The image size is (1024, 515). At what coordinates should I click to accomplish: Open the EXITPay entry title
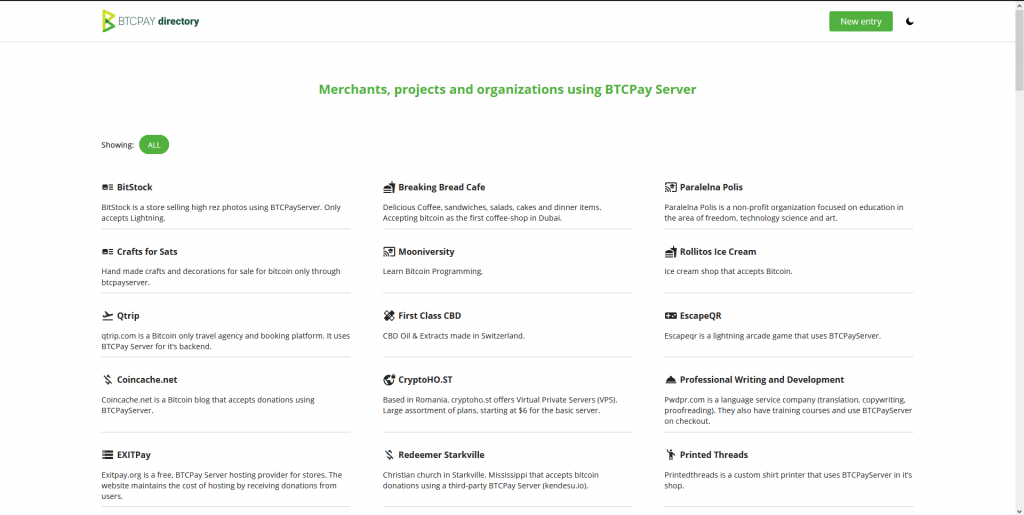pos(134,455)
